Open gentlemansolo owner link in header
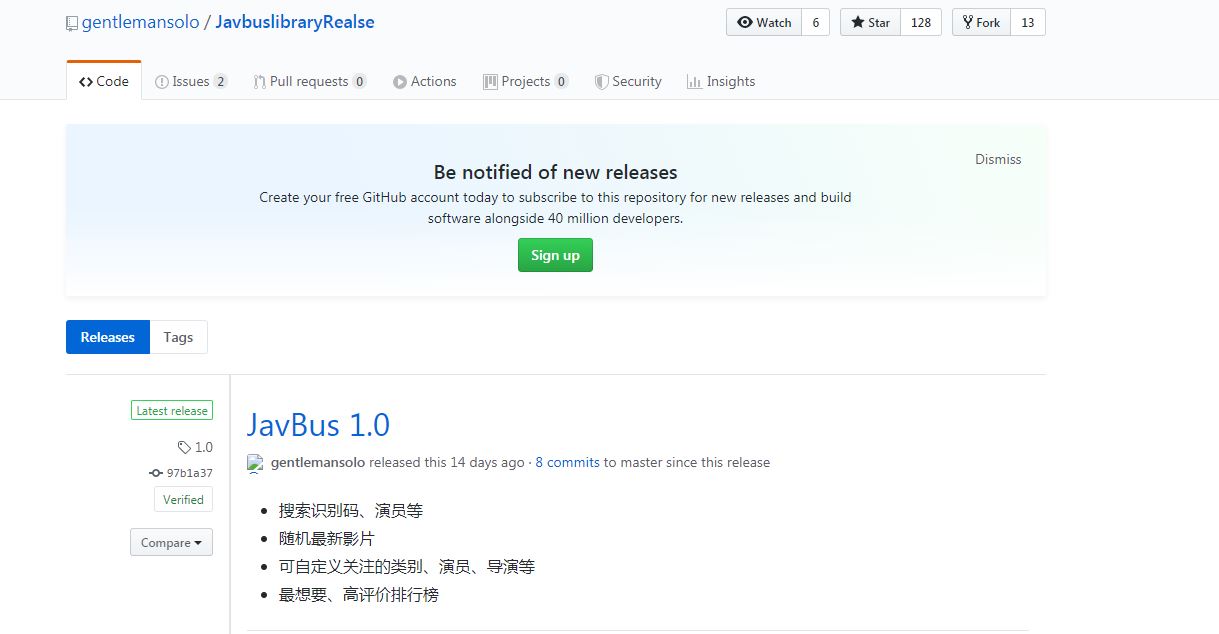 click(x=140, y=22)
